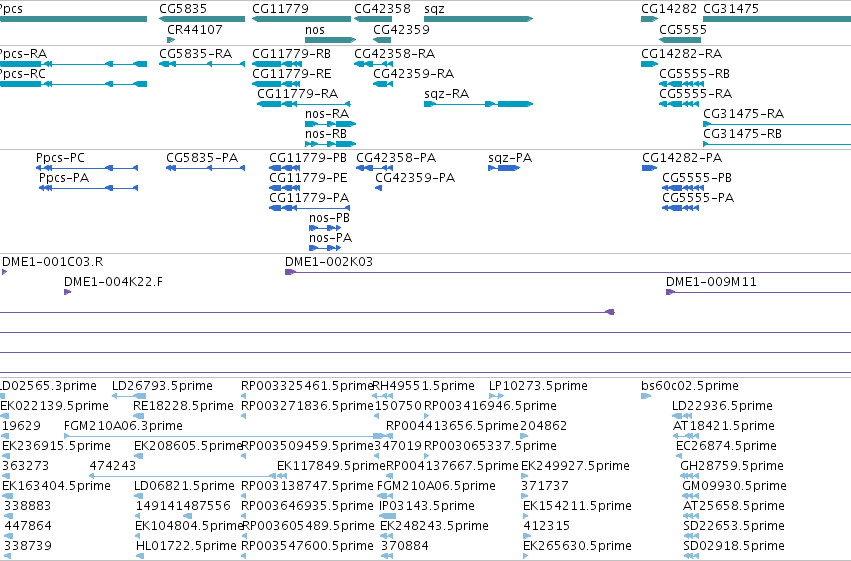Click transcript label CG14282-RA

pos(682,54)
